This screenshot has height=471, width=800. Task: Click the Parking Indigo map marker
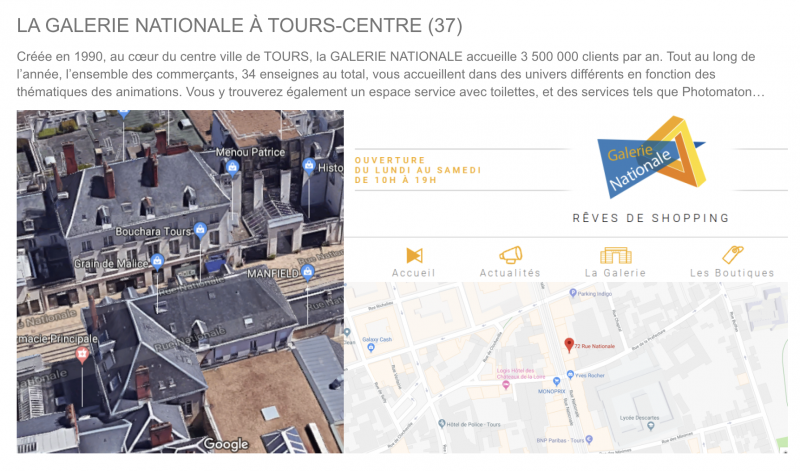coord(572,293)
